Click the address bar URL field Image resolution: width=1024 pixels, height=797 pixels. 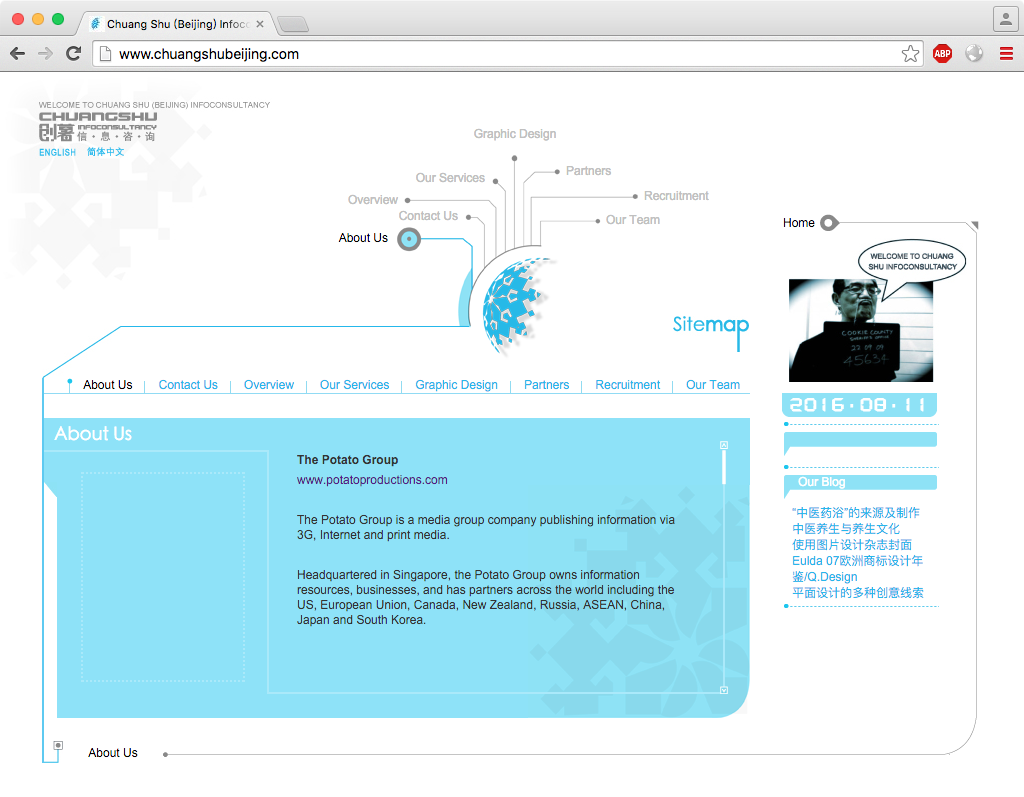tap(500, 54)
